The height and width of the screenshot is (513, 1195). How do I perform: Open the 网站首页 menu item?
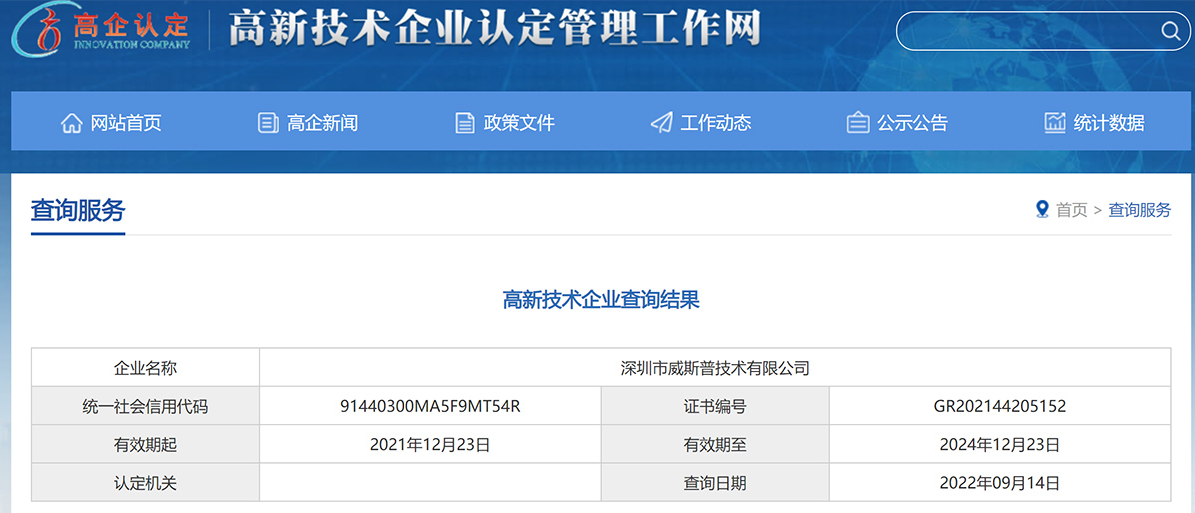pos(111,123)
